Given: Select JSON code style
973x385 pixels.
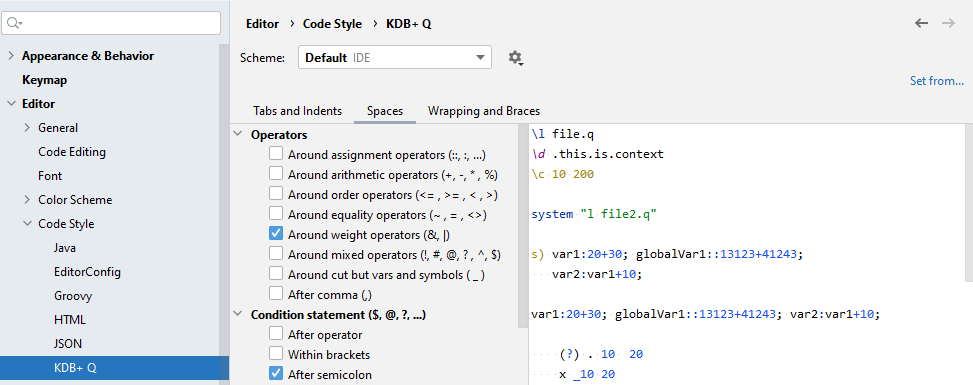Looking at the screenshot, I should click(x=68, y=343).
